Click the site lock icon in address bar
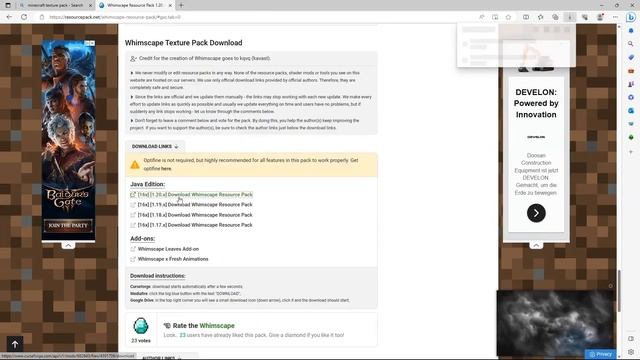Viewport: 640px width, 360px height. (42, 17)
